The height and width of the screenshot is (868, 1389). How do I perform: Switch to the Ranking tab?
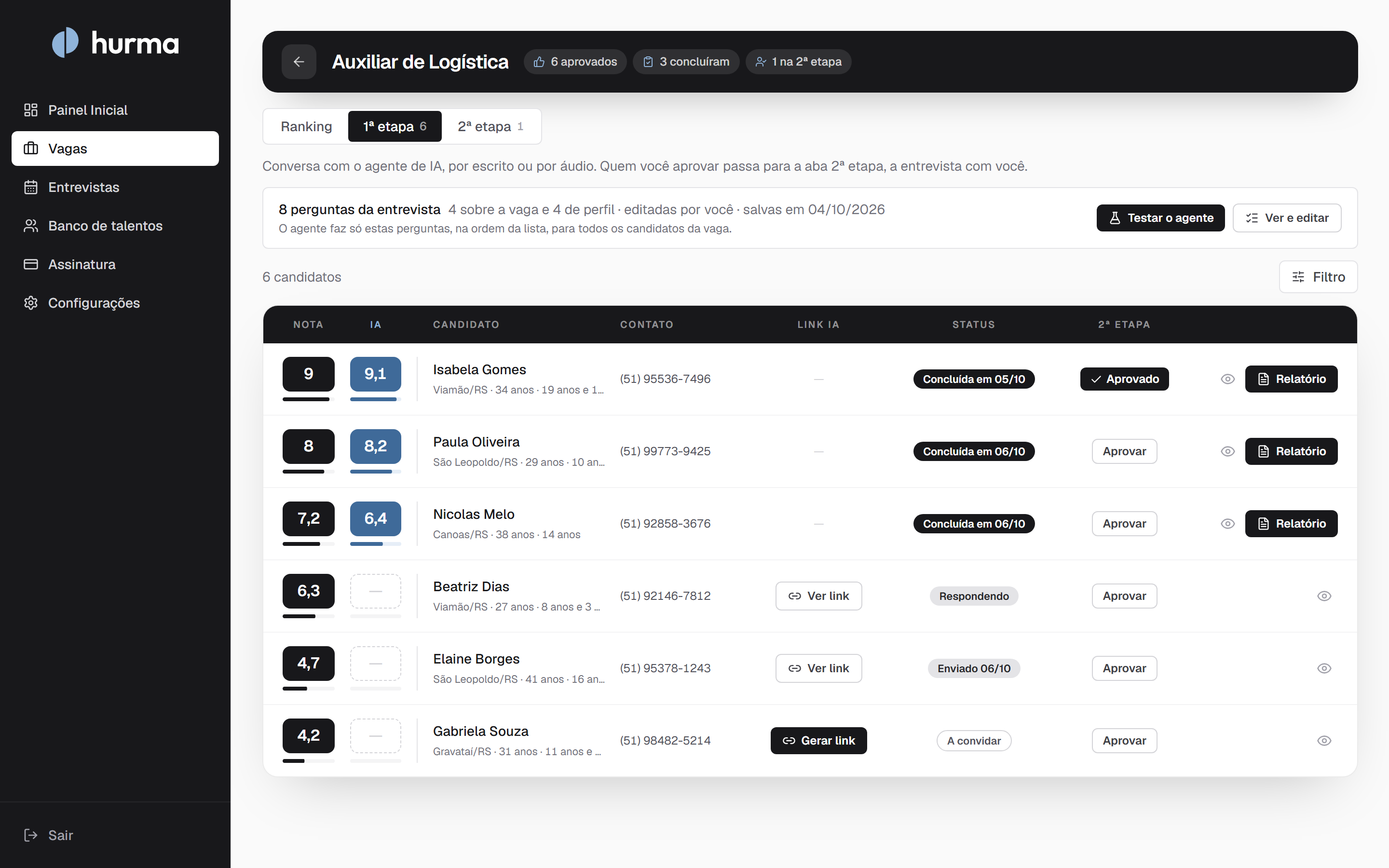306,126
